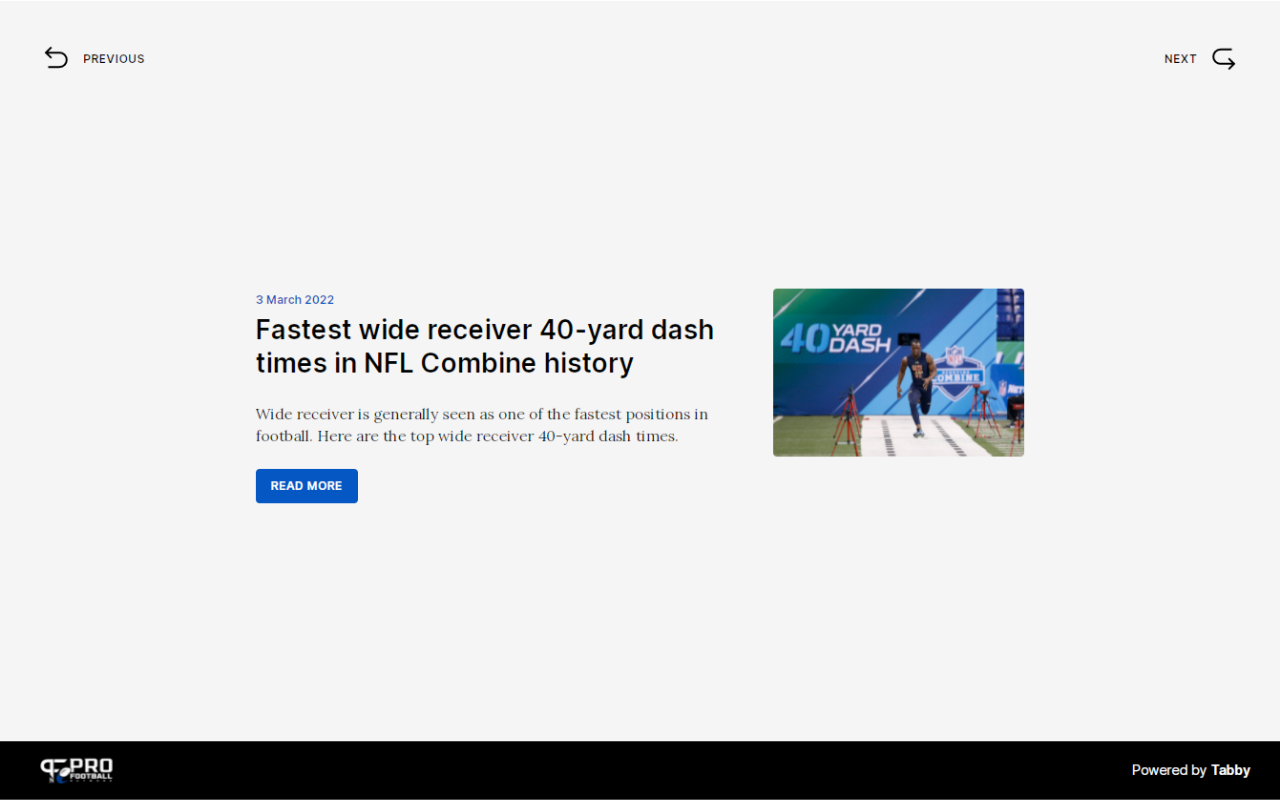The width and height of the screenshot is (1280, 800).
Task: Click the 'Powered by' footer text
Action: 1169,770
